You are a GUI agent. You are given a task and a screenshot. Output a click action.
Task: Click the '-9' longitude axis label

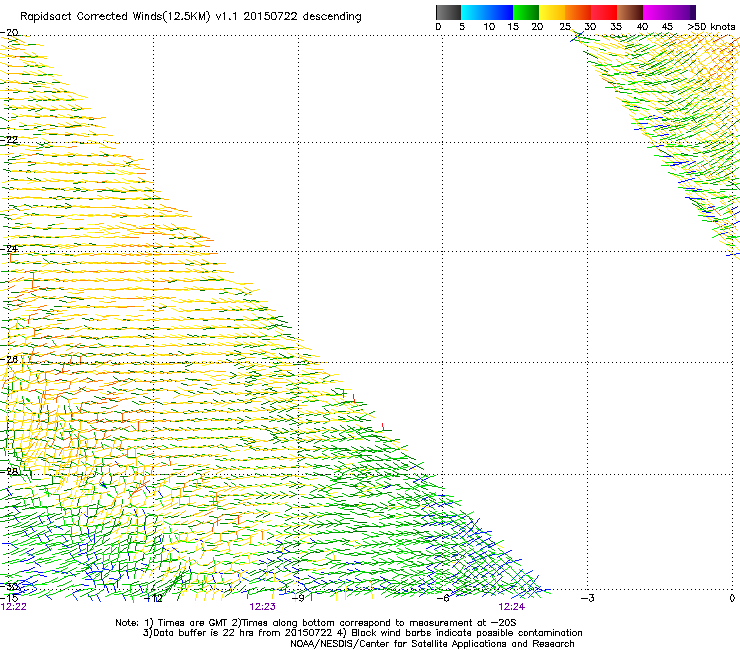(x=298, y=598)
